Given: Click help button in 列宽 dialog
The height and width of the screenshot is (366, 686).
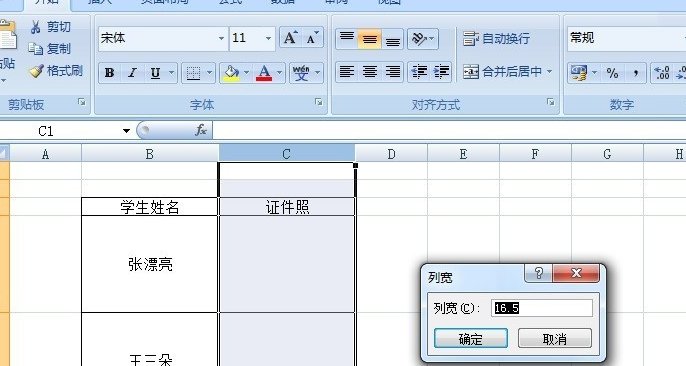Looking at the screenshot, I should pyautogui.click(x=539, y=274).
